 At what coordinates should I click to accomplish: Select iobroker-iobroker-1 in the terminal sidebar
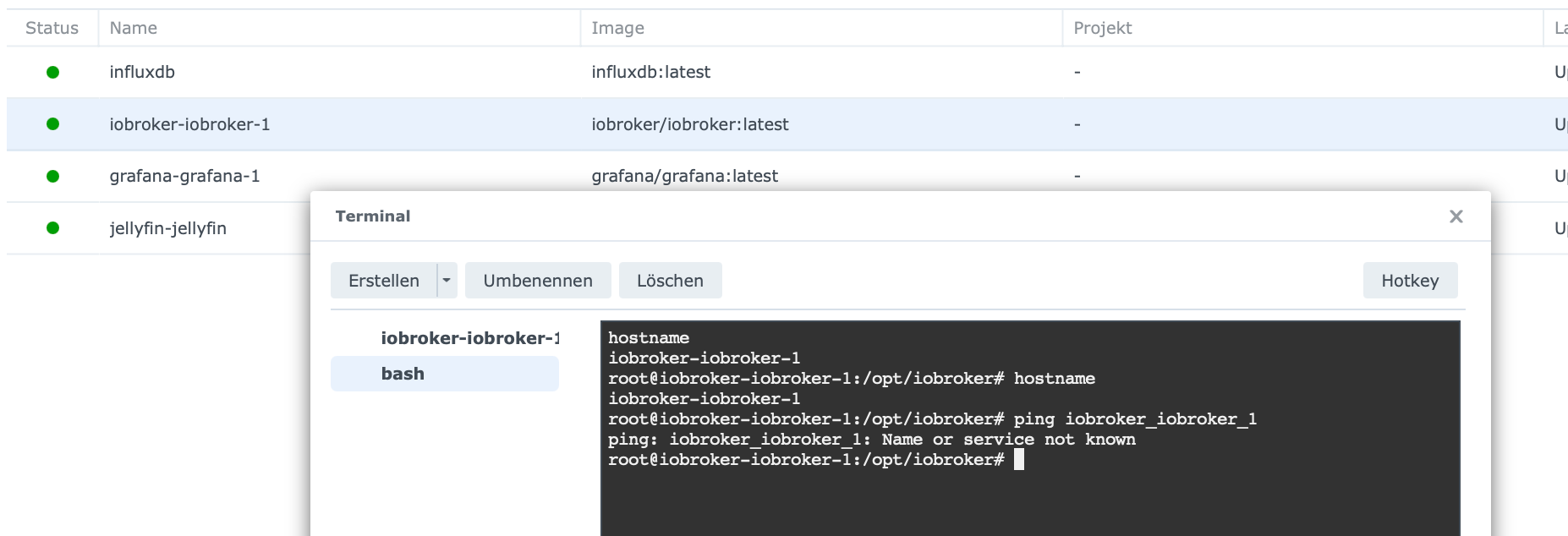pos(469,338)
